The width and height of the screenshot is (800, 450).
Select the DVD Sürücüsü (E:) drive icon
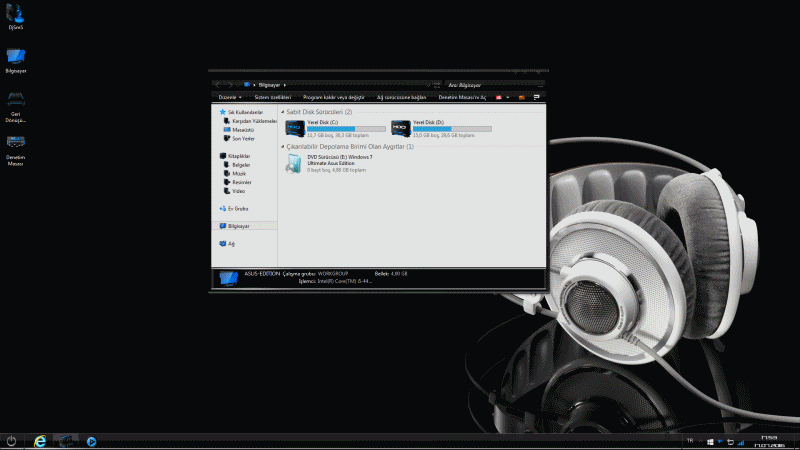(x=295, y=165)
